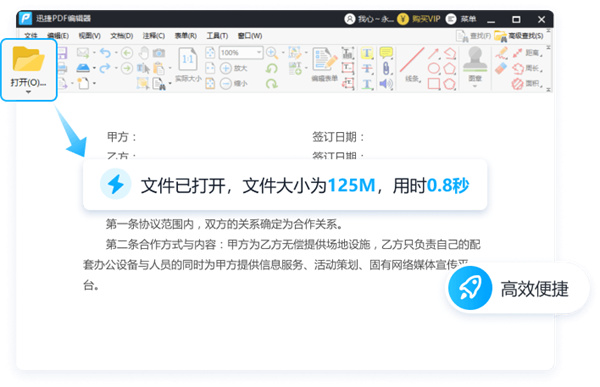Select the Snapshot camera tool
600x387 pixels.
click(x=159, y=52)
